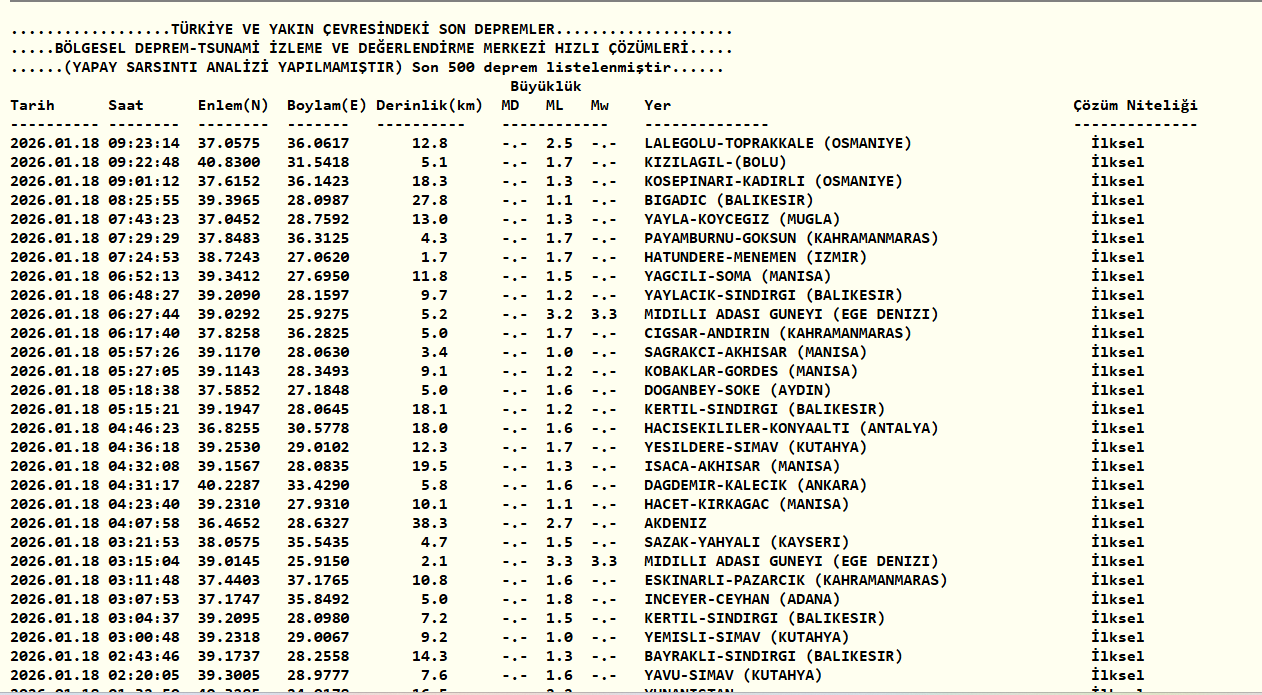Click the Saat column header
The height and width of the screenshot is (695, 1262).
pos(126,105)
